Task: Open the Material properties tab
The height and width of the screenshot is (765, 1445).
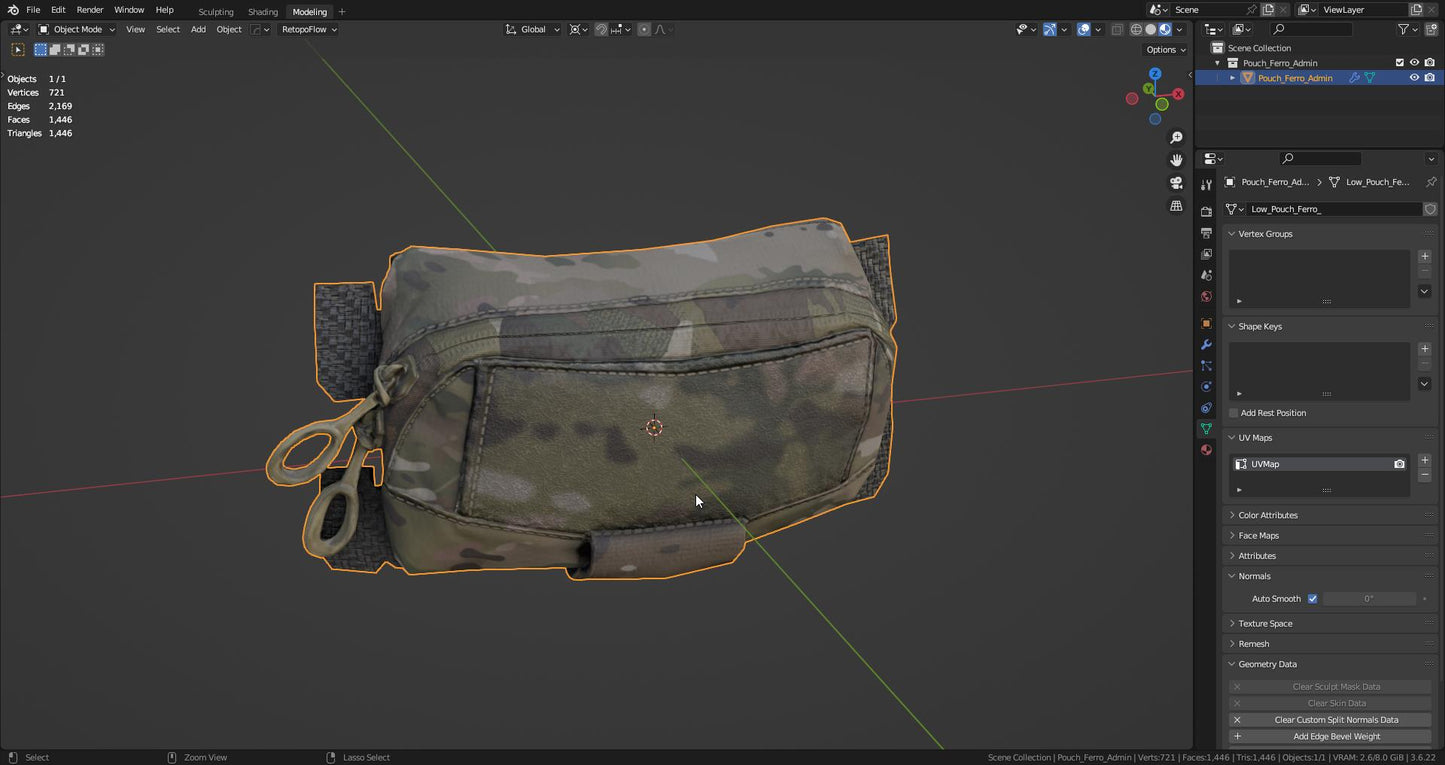Action: (1206, 450)
